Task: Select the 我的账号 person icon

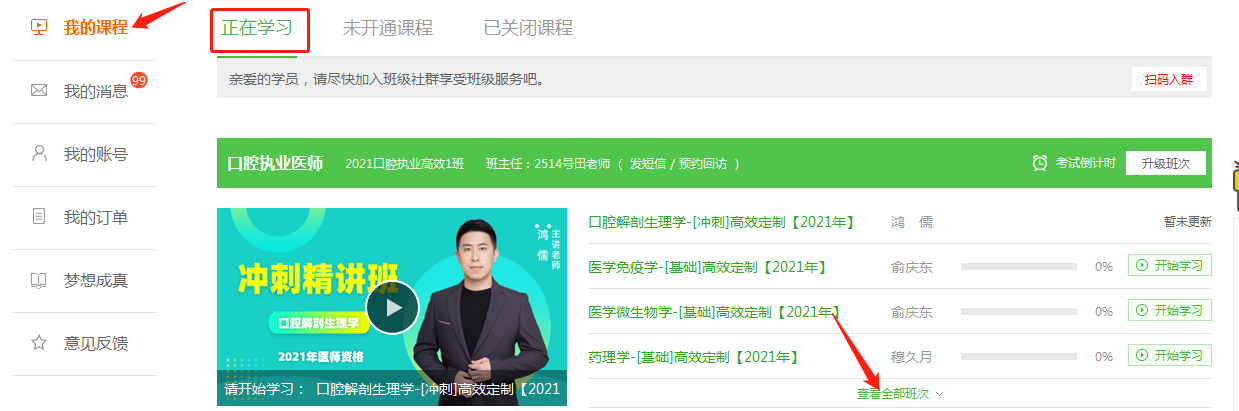Action: [39, 154]
